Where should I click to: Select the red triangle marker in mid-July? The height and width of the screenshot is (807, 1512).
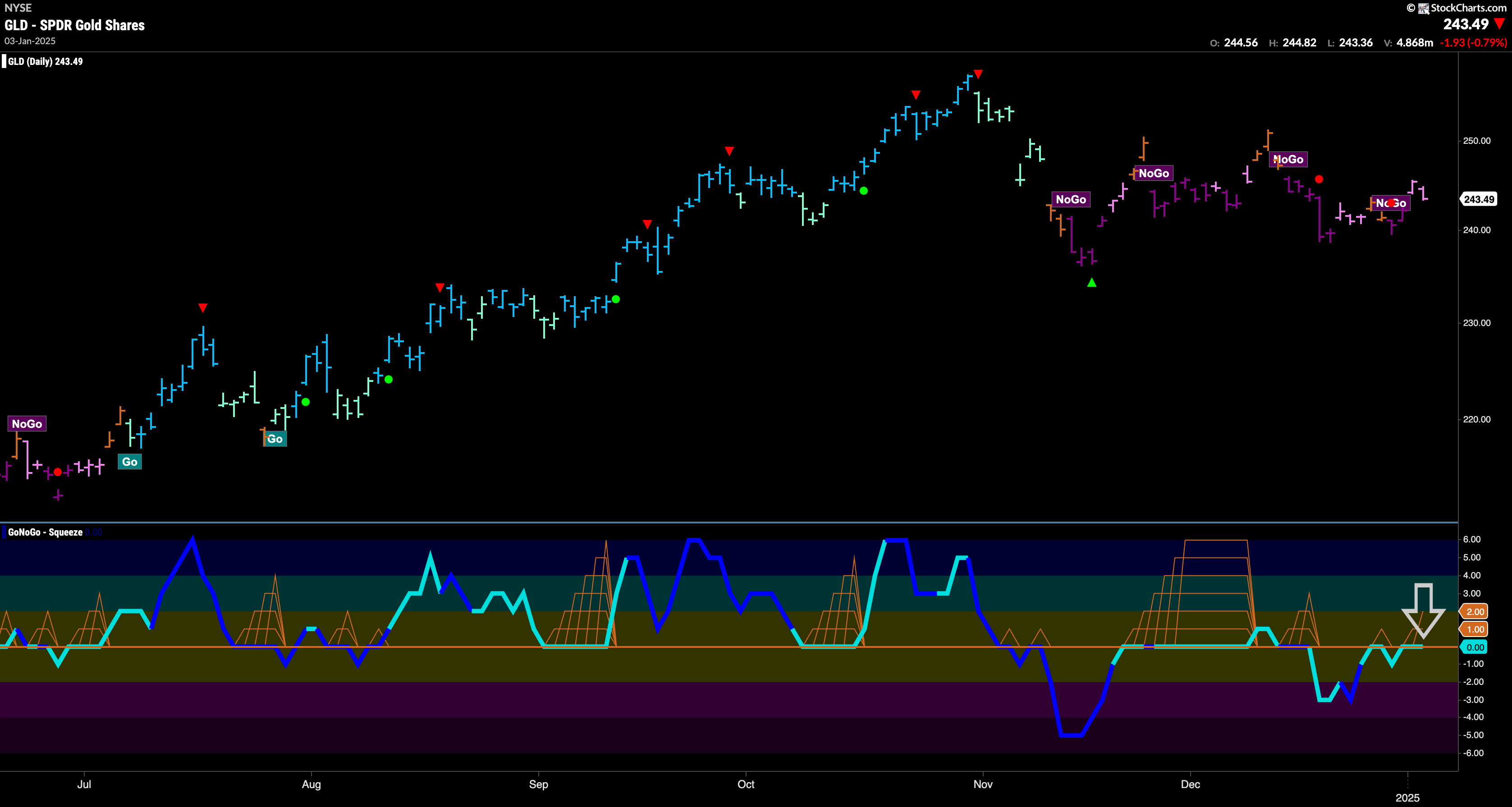(202, 308)
